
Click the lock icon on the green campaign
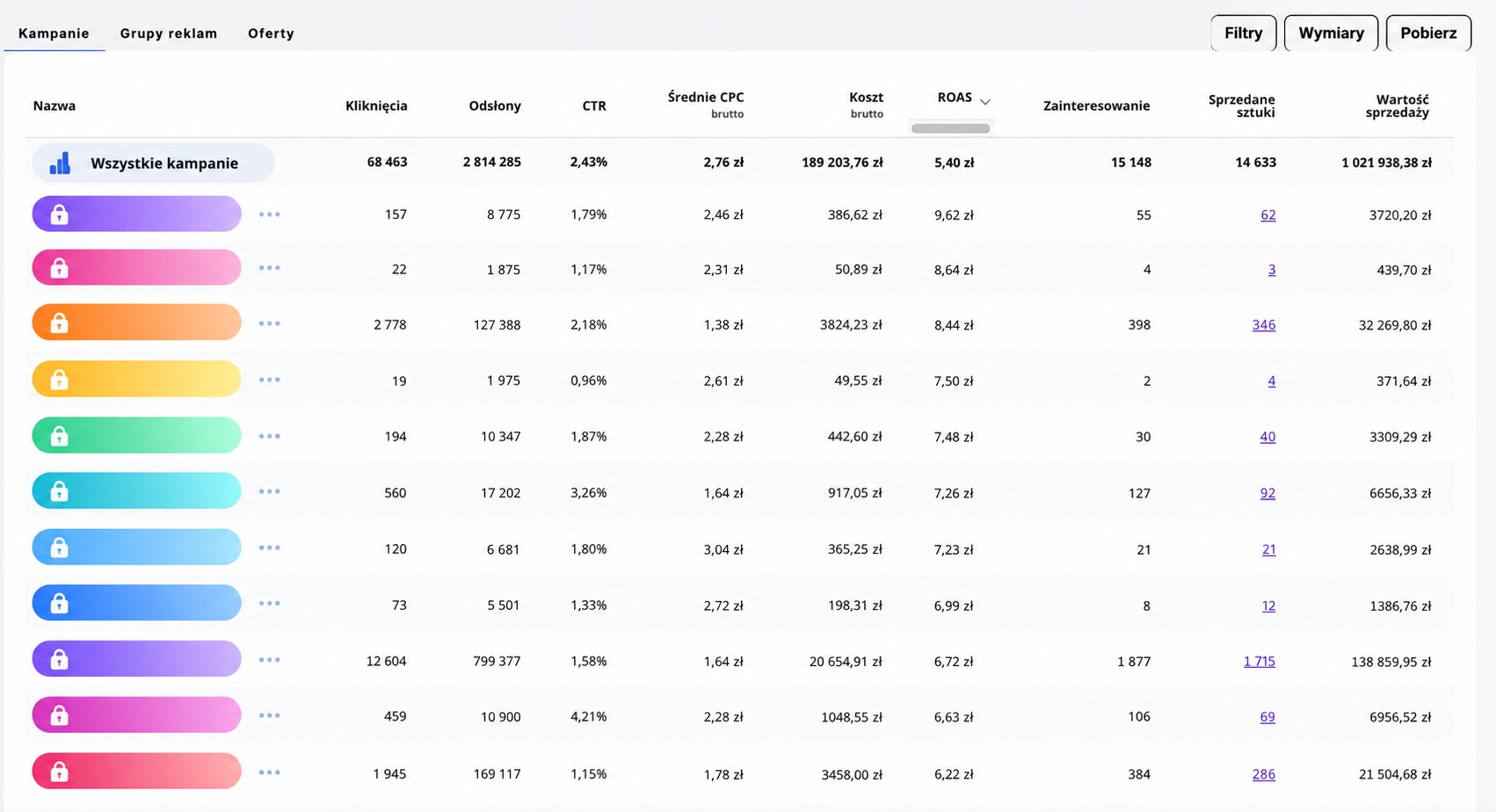[x=59, y=436]
